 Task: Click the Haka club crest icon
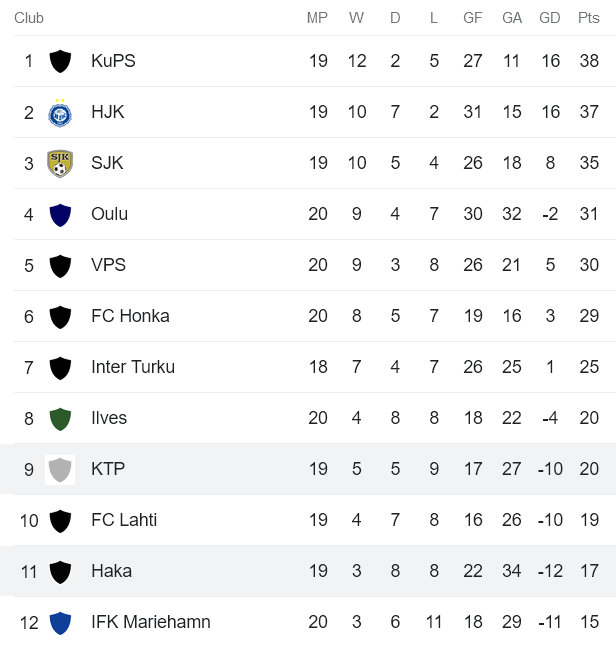pyautogui.click(x=60, y=571)
